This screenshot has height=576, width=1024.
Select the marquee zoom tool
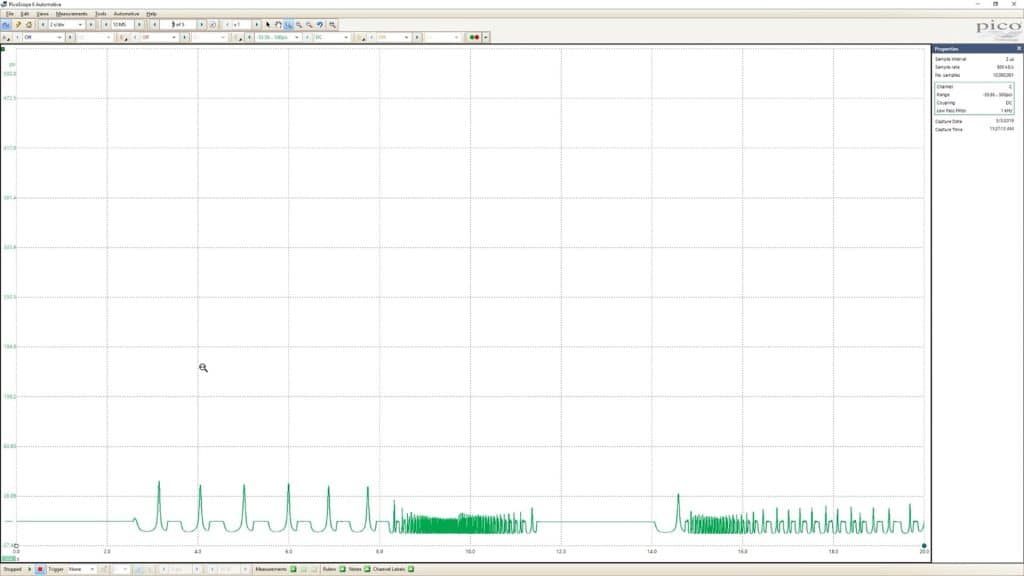tap(289, 25)
